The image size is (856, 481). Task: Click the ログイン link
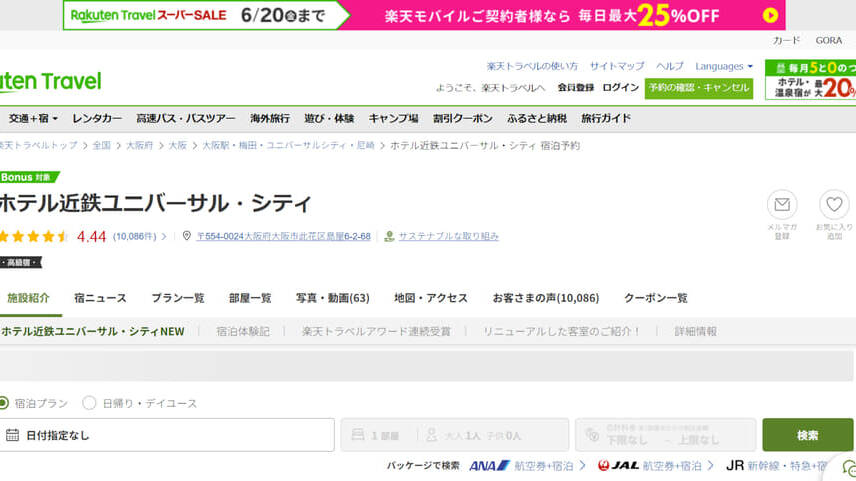tap(620, 87)
